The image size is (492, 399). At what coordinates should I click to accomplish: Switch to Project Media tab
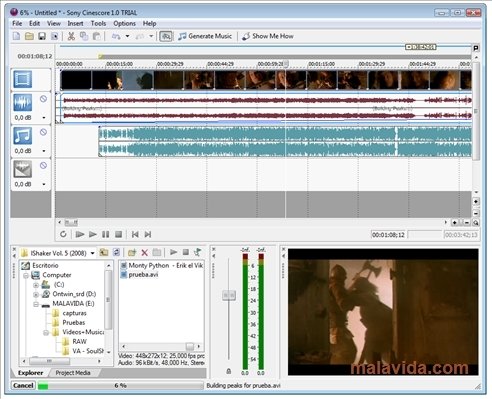click(73, 373)
